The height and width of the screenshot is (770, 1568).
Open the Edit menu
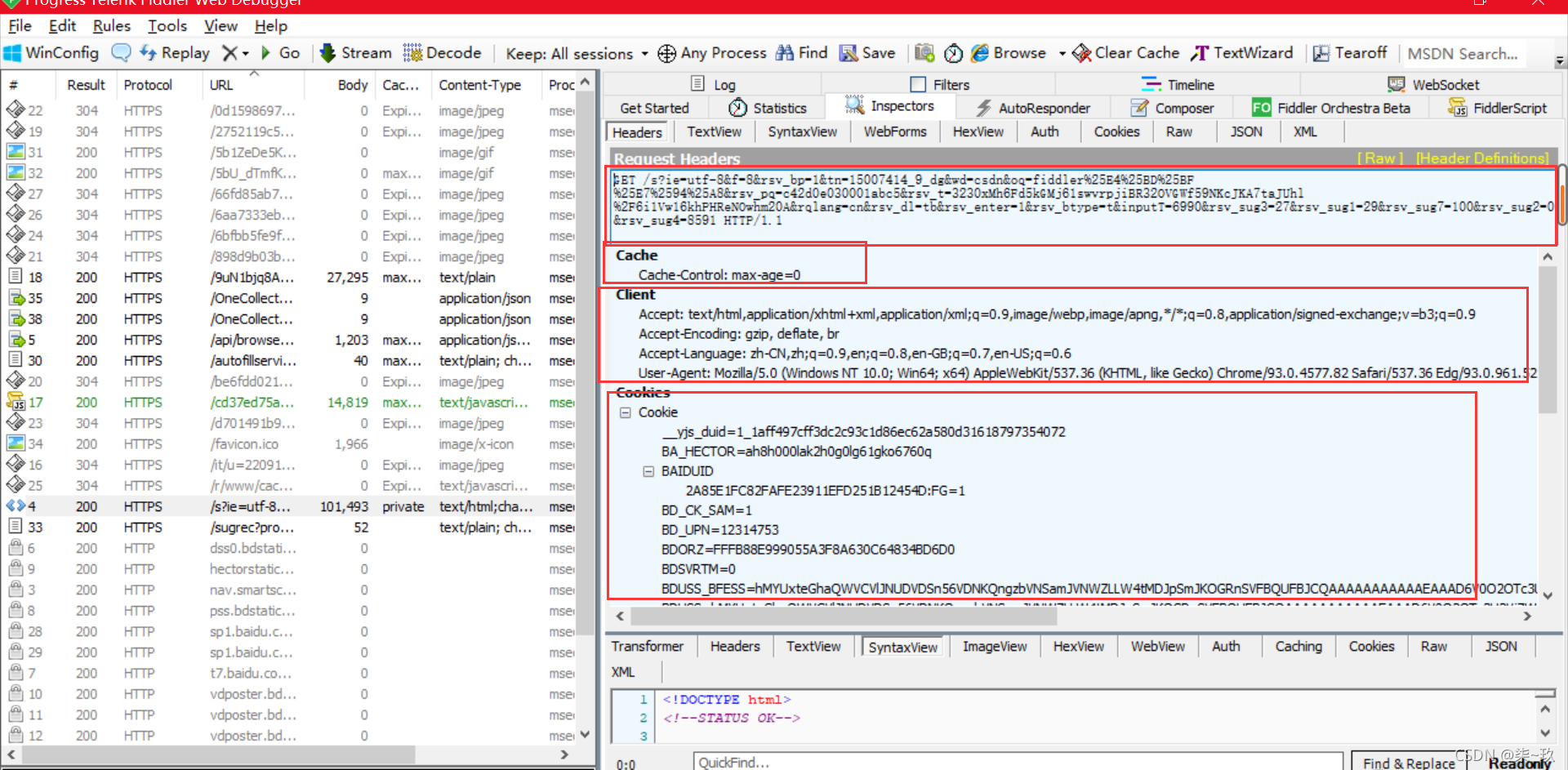coord(62,26)
